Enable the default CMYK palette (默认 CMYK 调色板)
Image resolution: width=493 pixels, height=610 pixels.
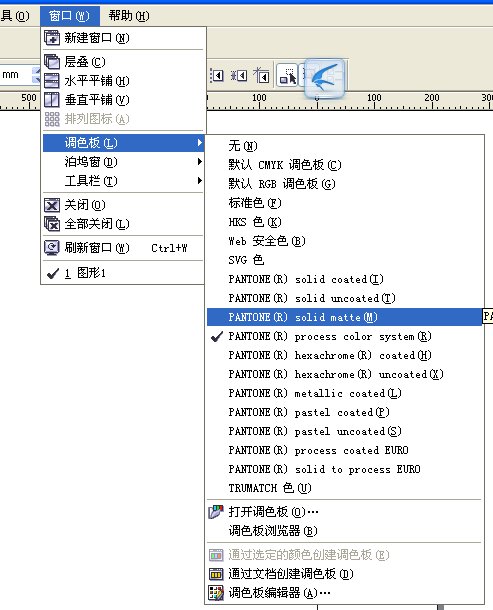pos(344,165)
